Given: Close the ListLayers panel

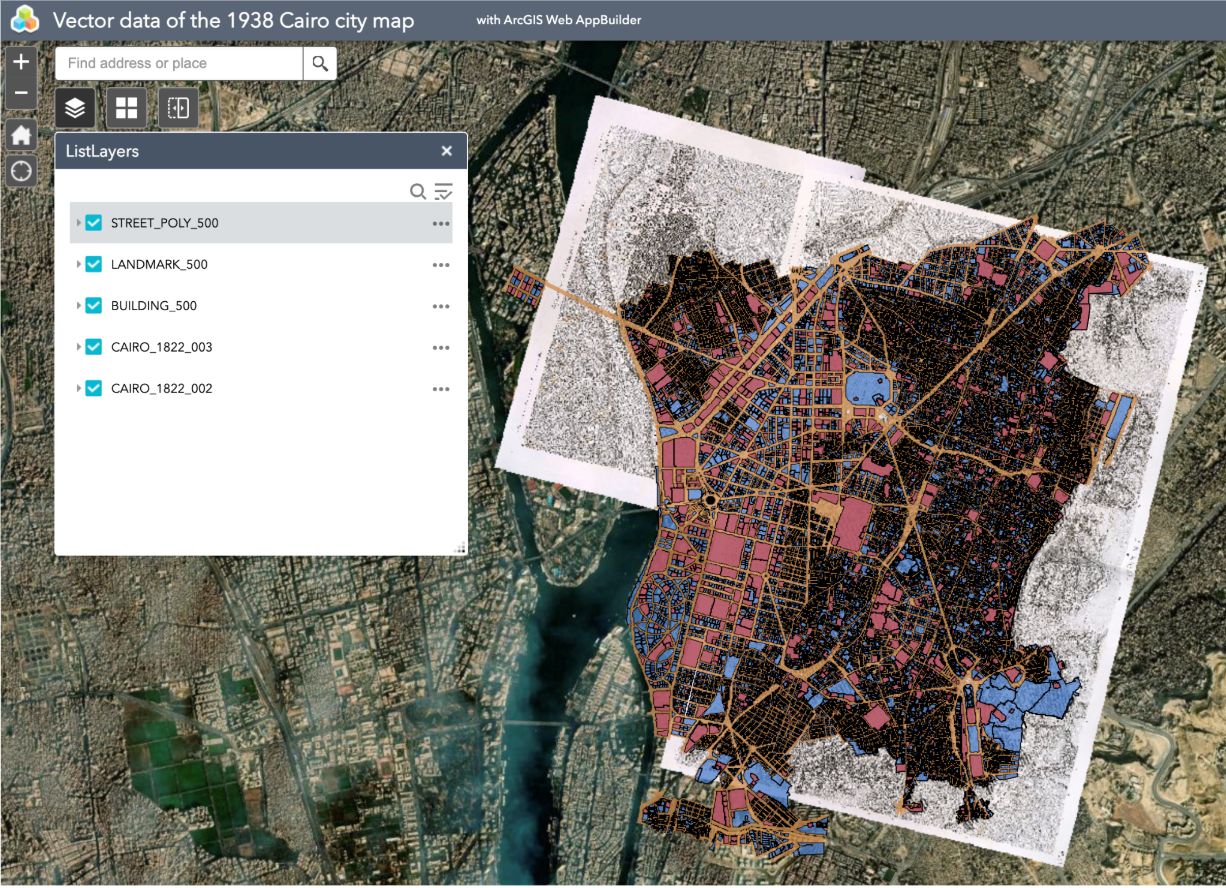Looking at the screenshot, I should (x=447, y=151).
